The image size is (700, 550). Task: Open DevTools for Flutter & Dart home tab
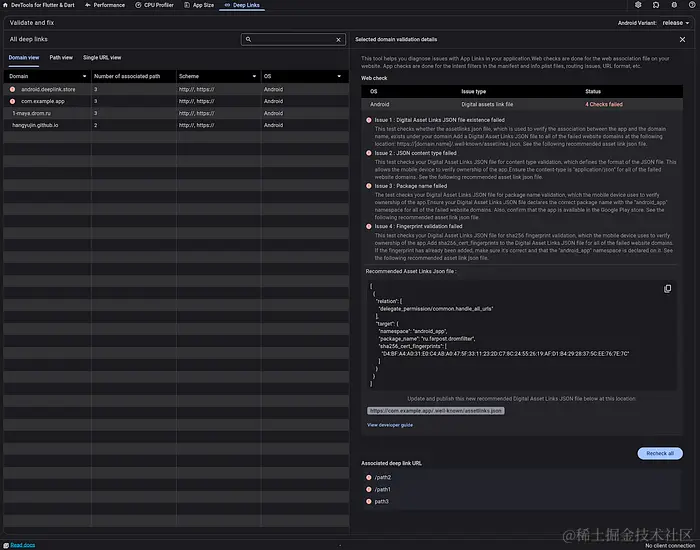point(38,5)
